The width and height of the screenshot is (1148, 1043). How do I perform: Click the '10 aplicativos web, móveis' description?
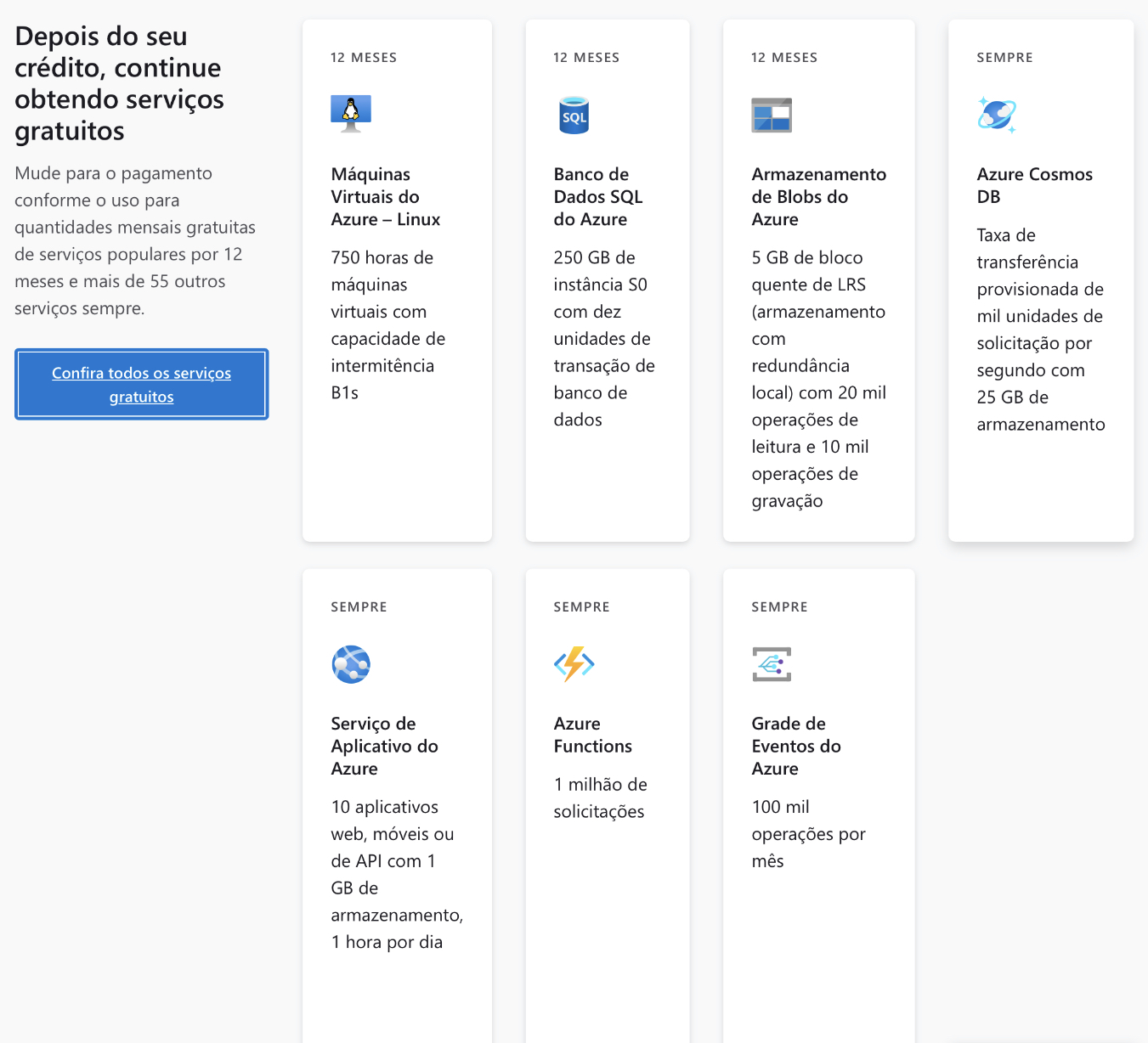(x=397, y=874)
